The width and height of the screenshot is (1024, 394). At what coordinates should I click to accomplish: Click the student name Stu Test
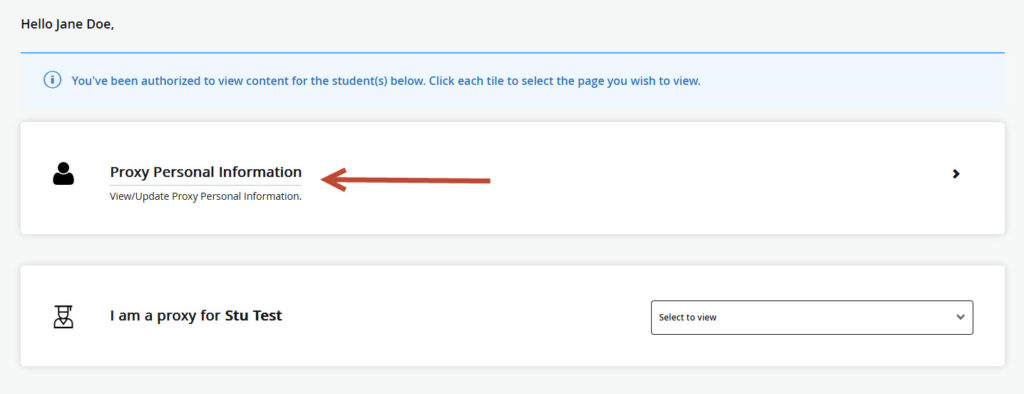(253, 316)
